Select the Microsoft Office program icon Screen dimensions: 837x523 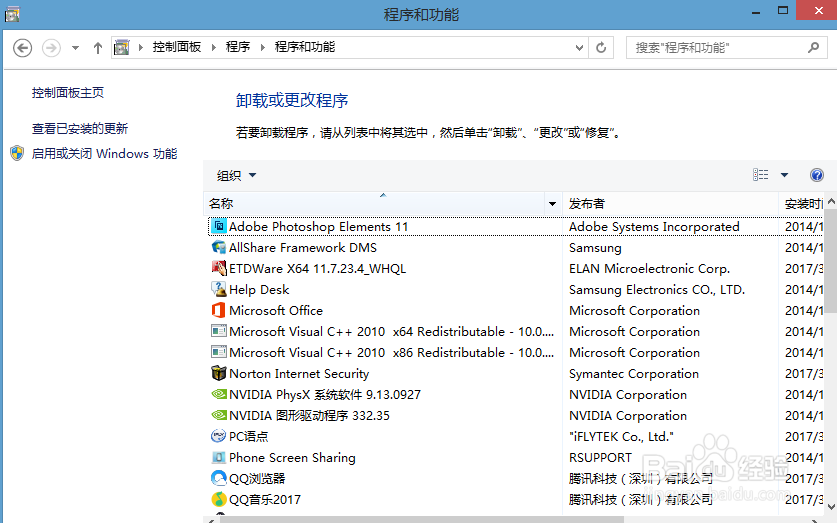[219, 311]
